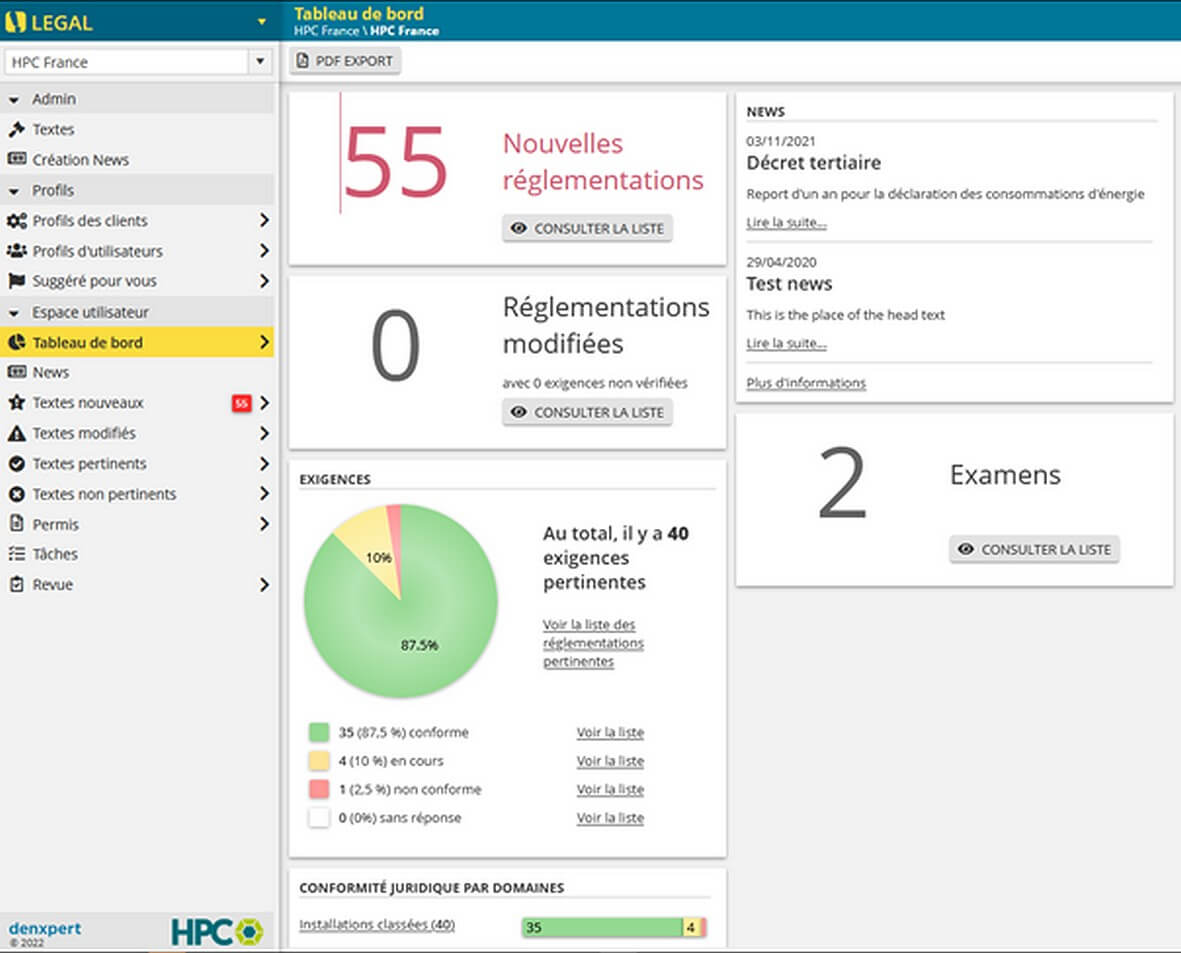The image size is (1181, 953).
Task: Open the HPC France organization dropdown
Action: click(x=260, y=62)
